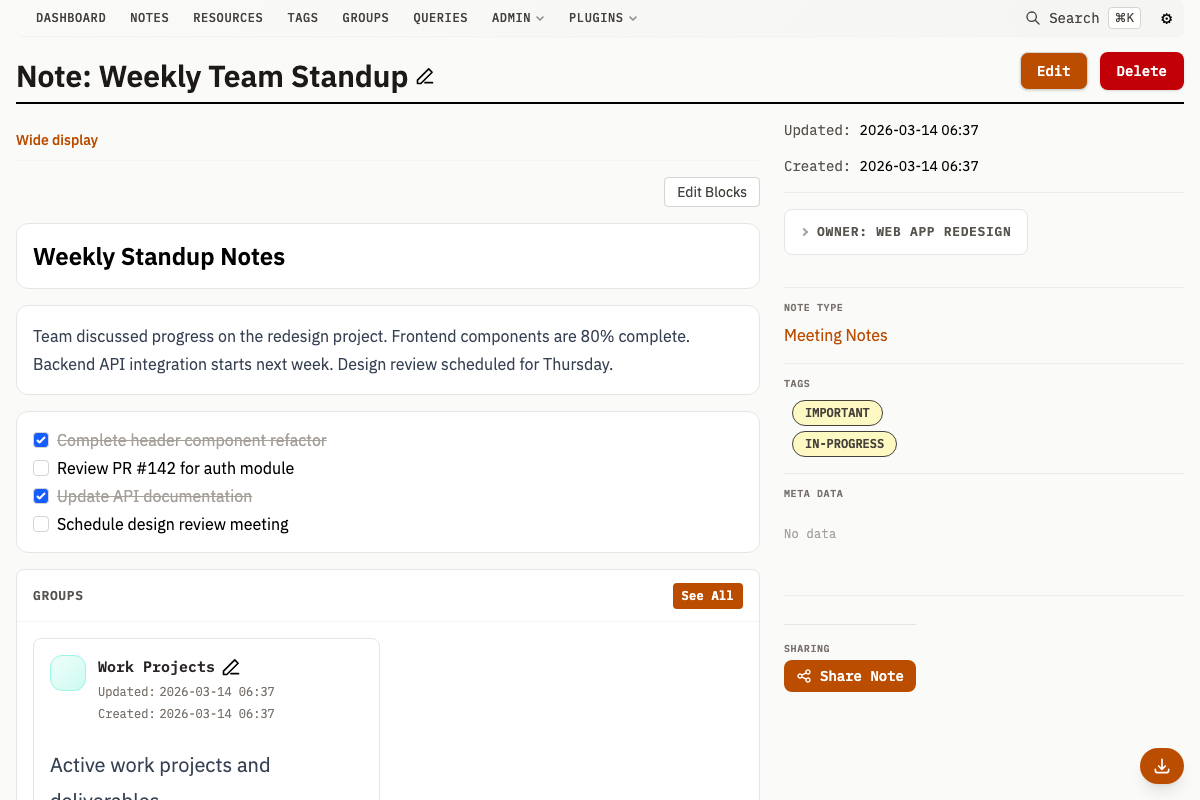Screen dimensions: 1200x800
Task: Expand the Plugins dropdown menu
Action: point(602,18)
